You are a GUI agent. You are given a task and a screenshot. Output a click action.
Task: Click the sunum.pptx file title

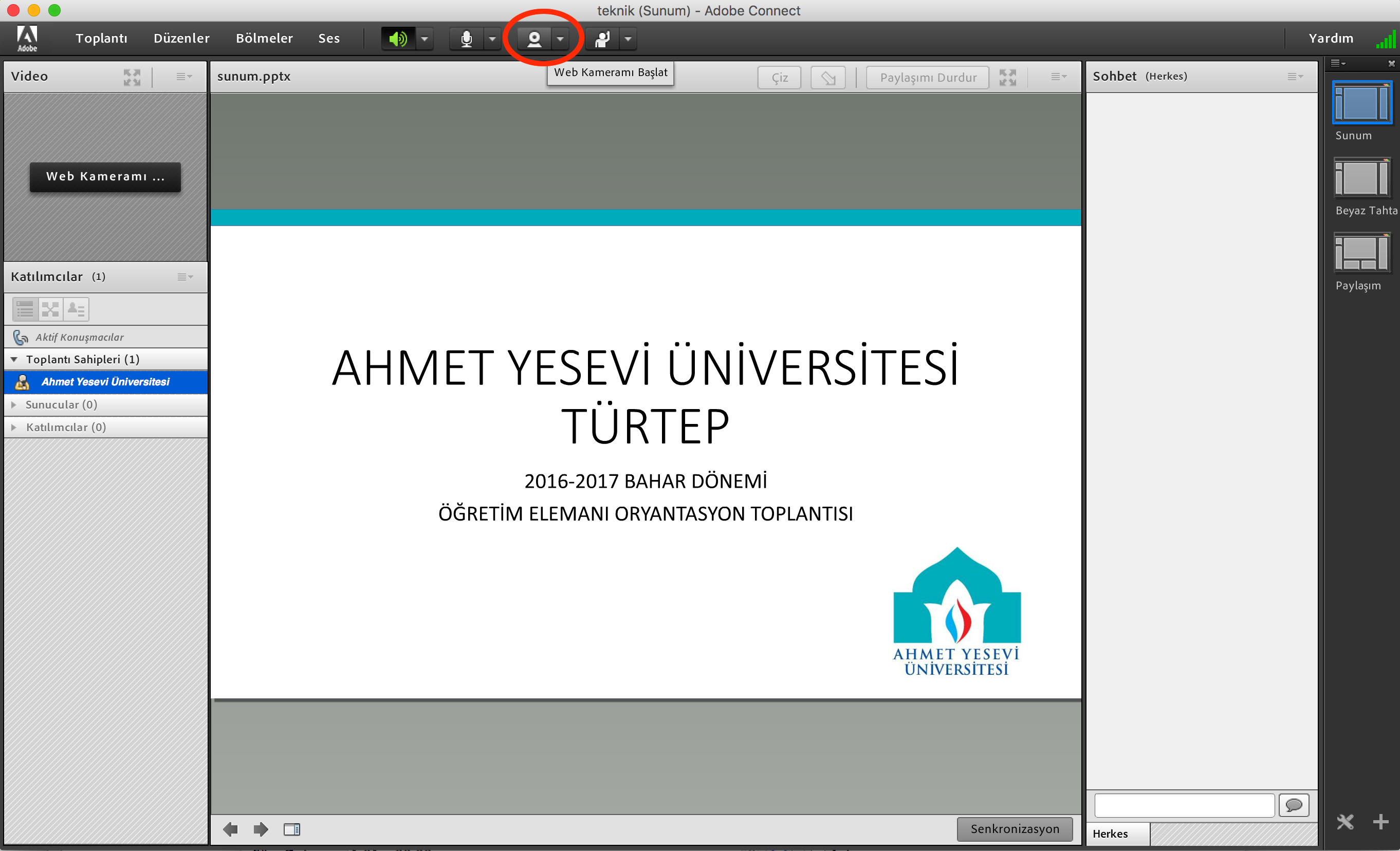[253, 77]
